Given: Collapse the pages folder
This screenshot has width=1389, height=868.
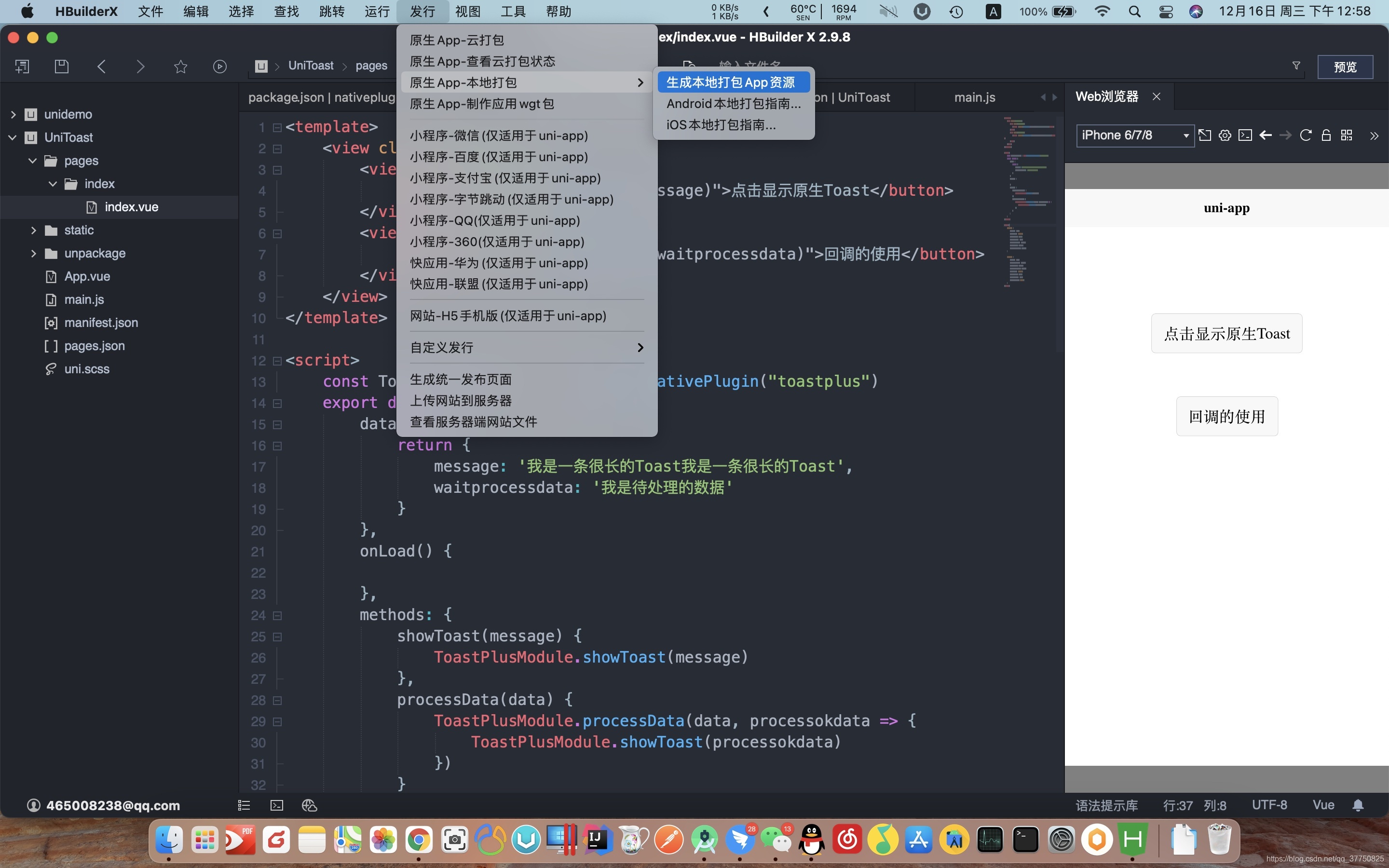Looking at the screenshot, I should pyautogui.click(x=33, y=161).
